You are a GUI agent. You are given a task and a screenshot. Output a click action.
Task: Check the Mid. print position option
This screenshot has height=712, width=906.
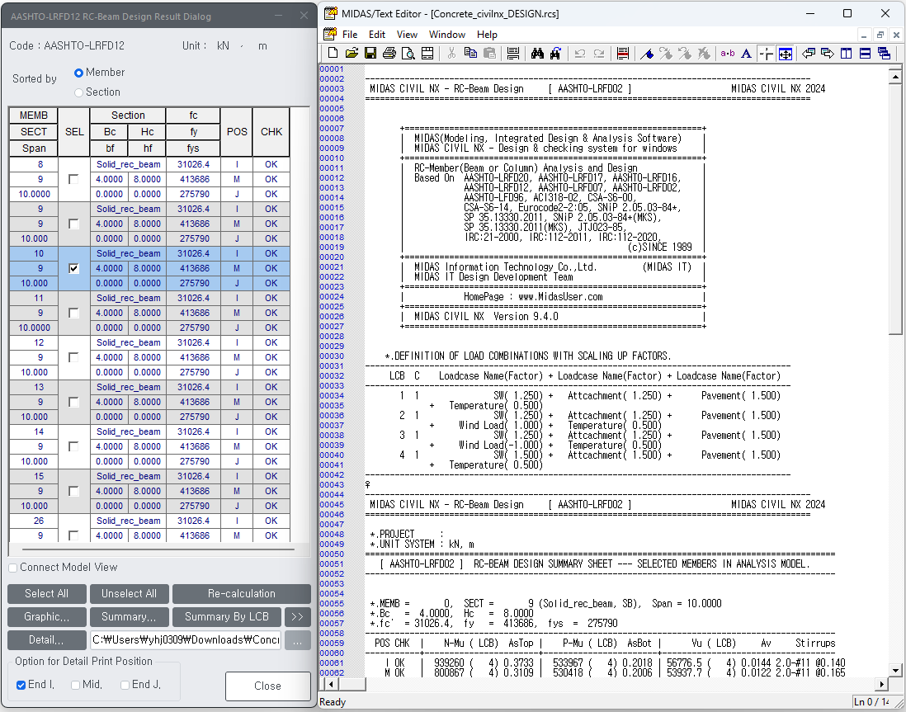(x=75, y=685)
